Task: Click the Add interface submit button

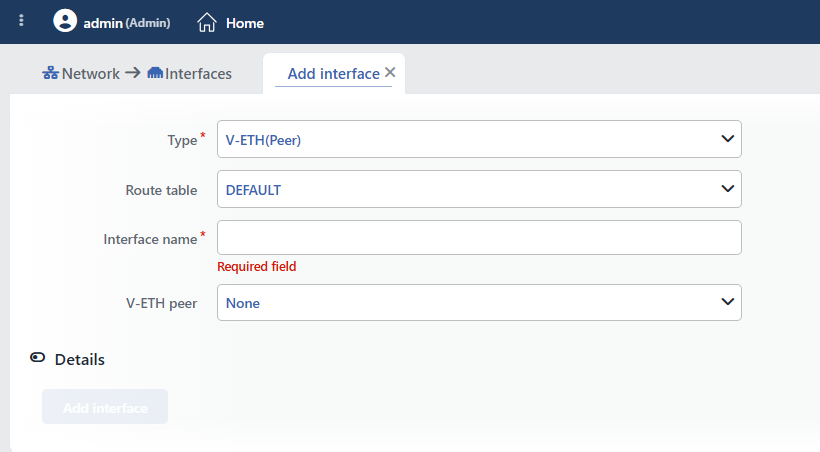Action: click(x=105, y=406)
